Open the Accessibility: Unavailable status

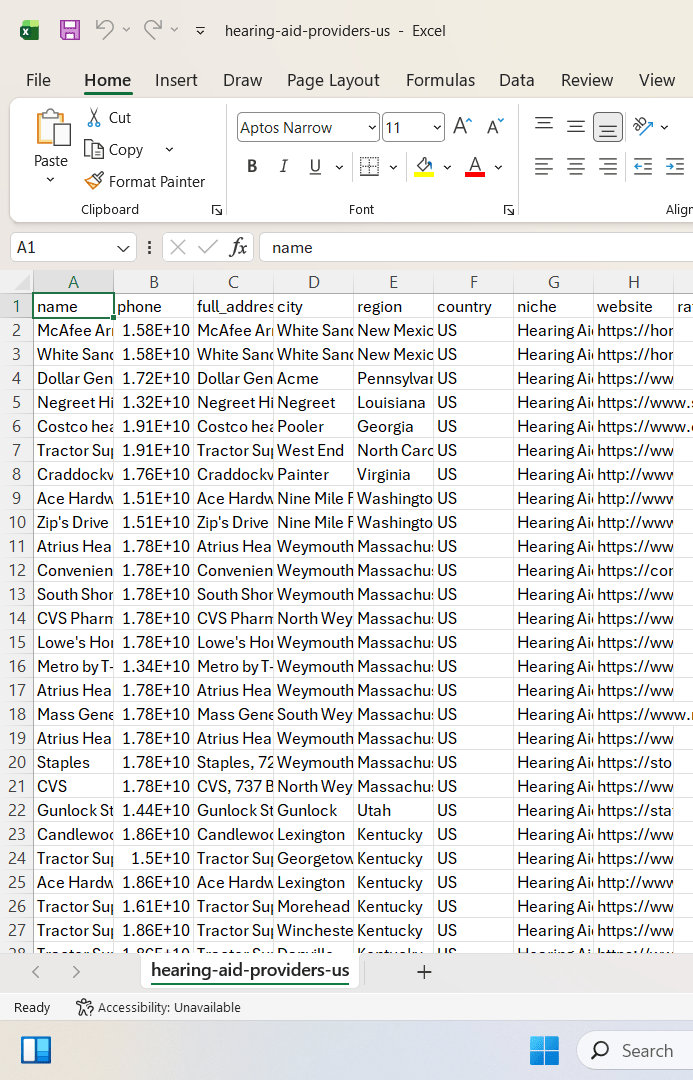pyautogui.click(x=158, y=1008)
